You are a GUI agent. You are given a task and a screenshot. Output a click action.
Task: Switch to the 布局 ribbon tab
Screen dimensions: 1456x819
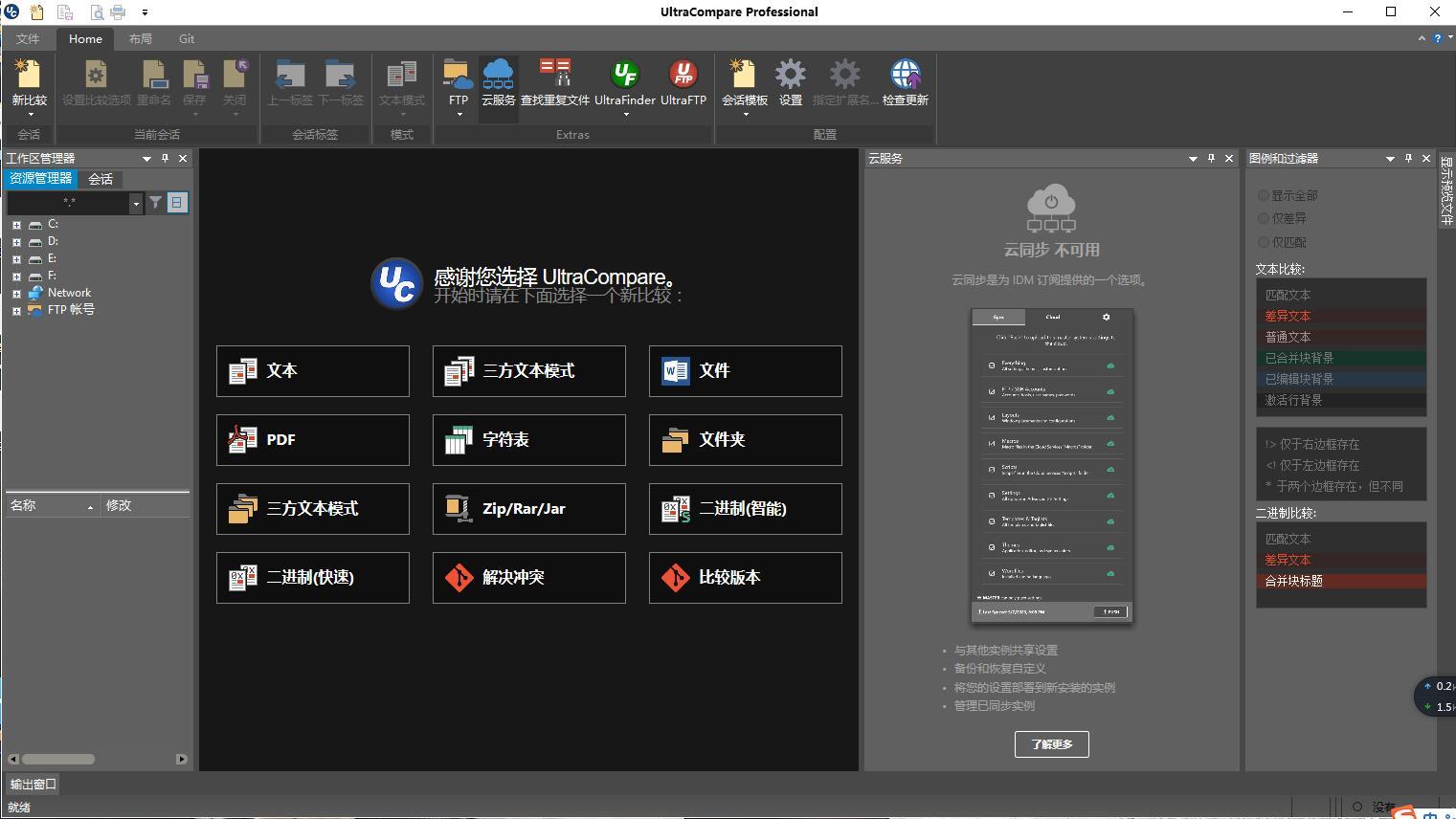point(140,39)
